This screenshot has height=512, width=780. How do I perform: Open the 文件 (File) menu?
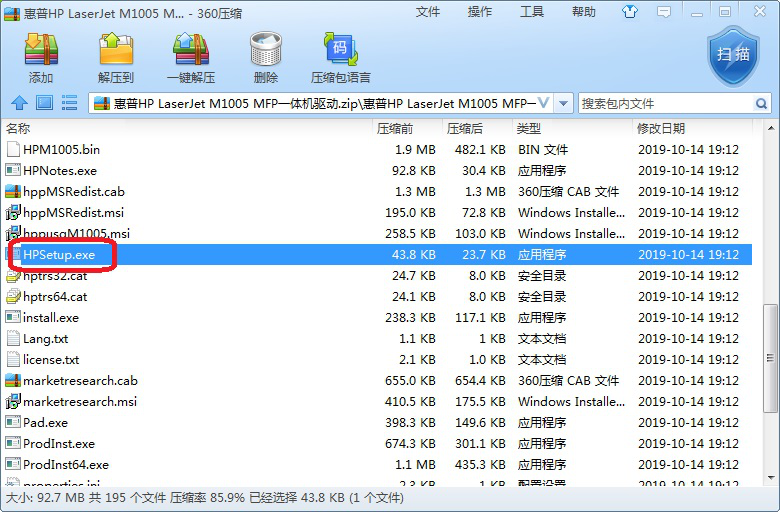pos(428,12)
